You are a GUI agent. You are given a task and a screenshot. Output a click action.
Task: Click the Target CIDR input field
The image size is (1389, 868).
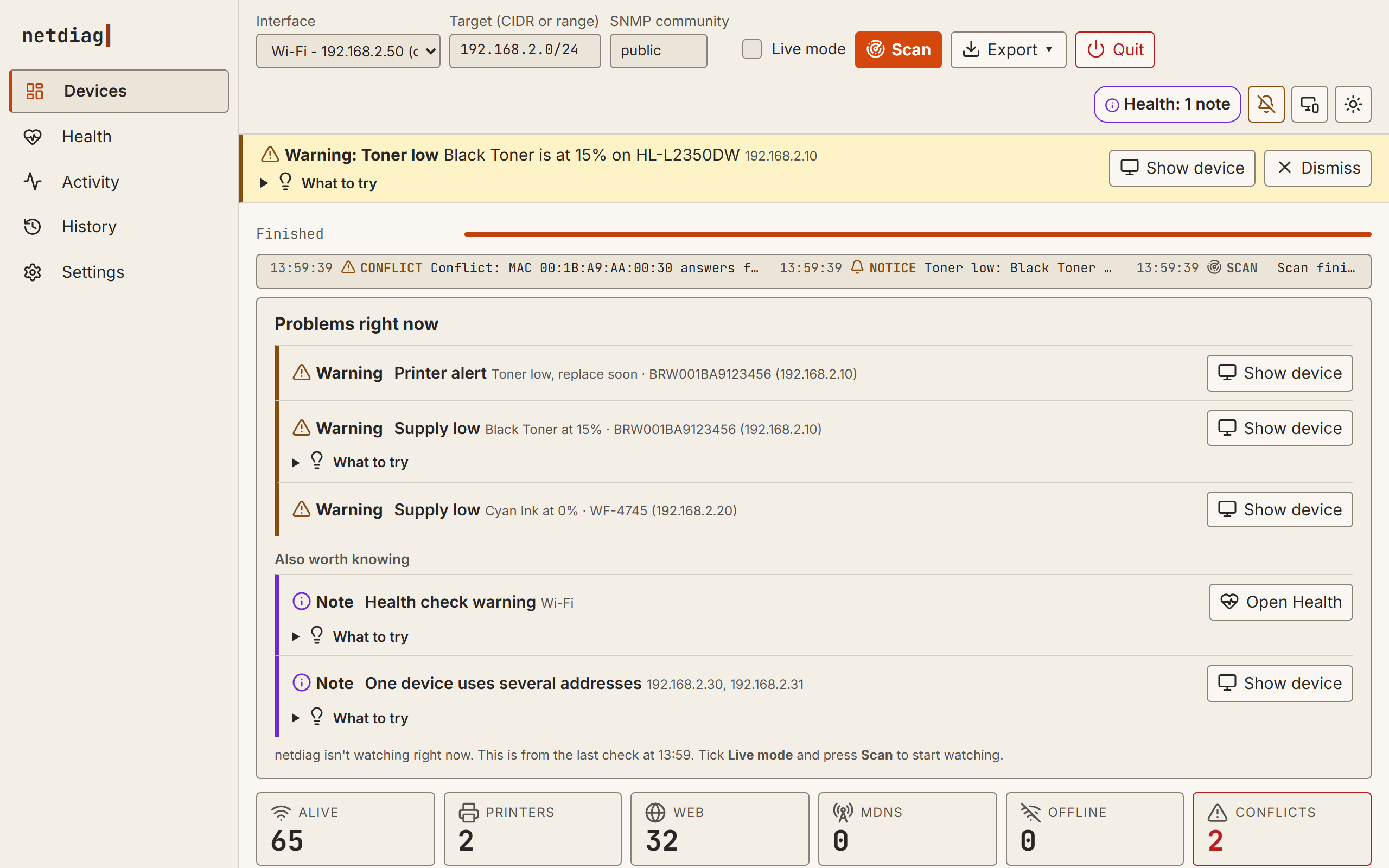pyautogui.click(x=525, y=51)
